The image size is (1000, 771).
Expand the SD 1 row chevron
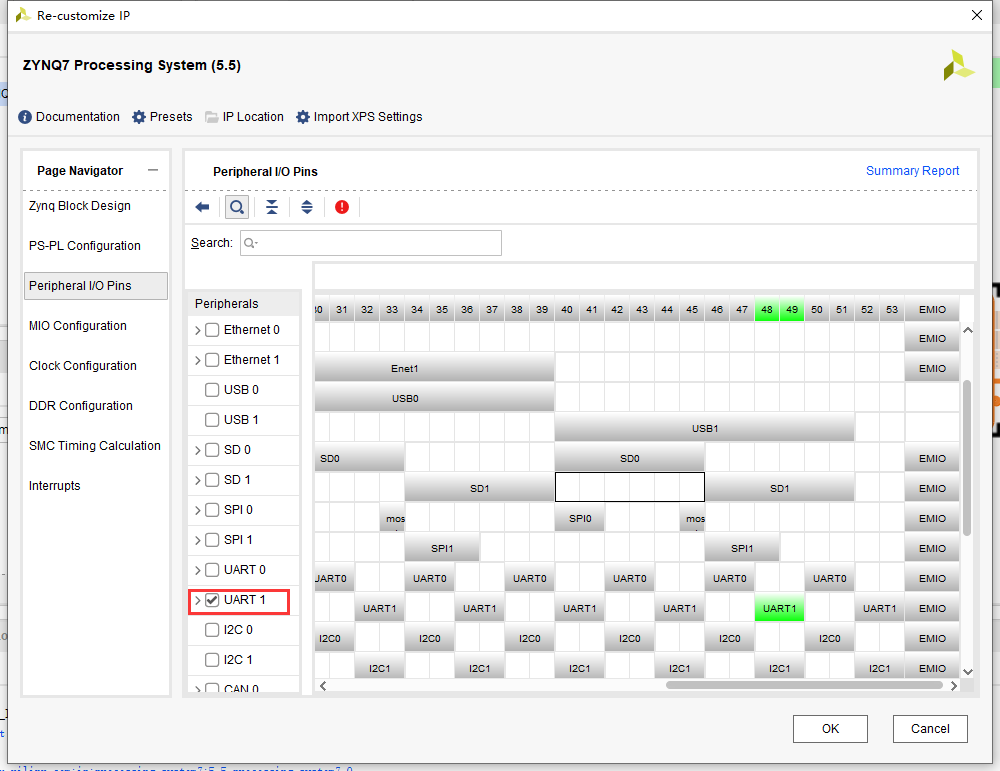click(x=198, y=480)
